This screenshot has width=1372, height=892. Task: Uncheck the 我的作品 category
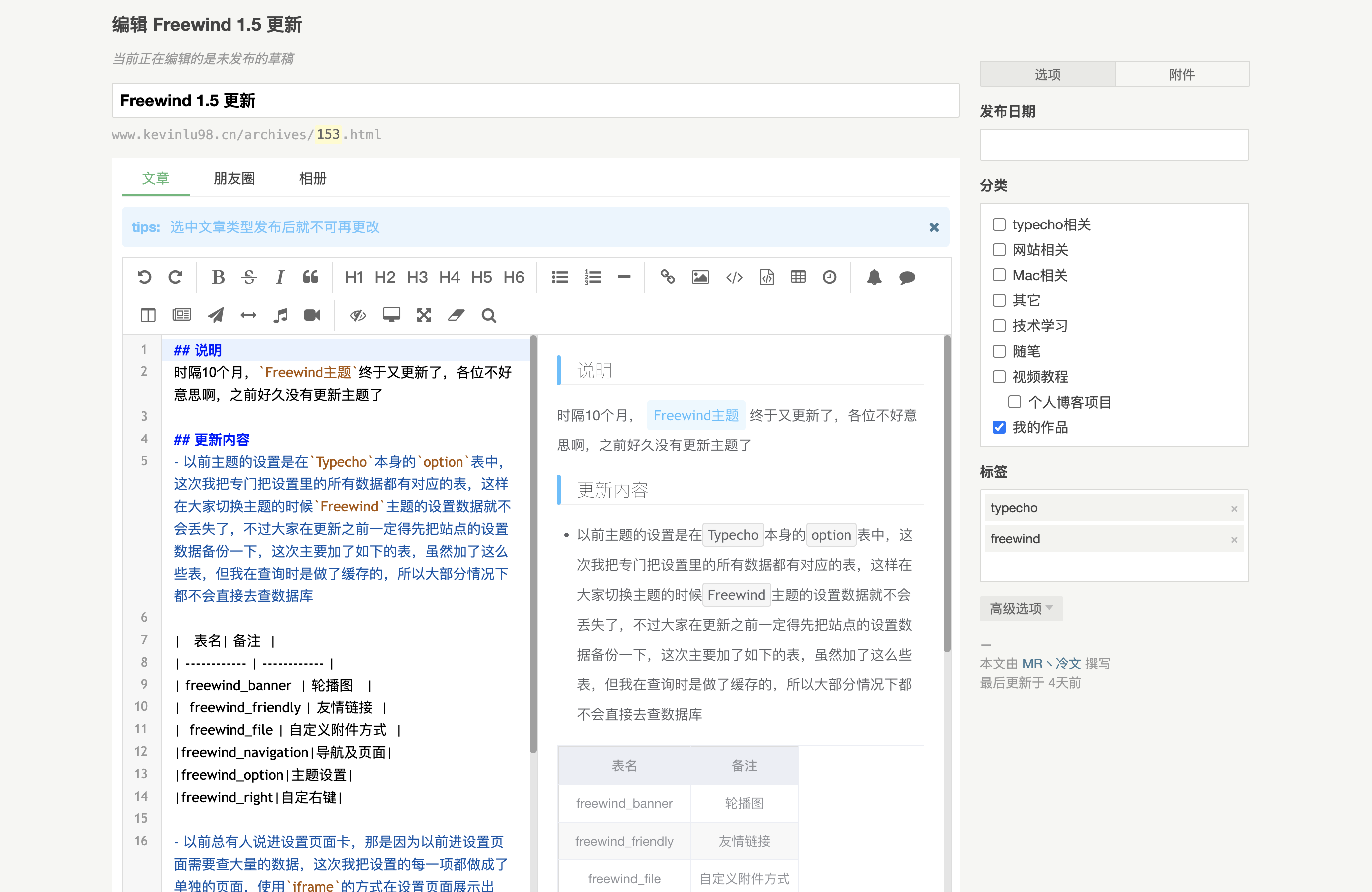pos(998,427)
